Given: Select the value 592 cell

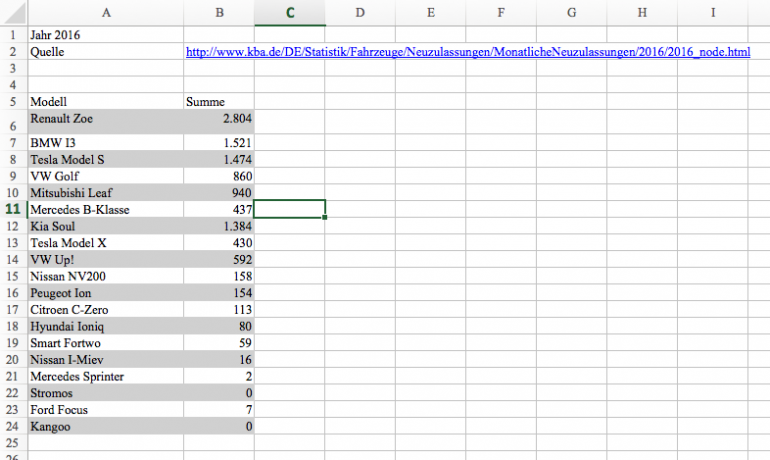Looking at the screenshot, I should (219, 260).
